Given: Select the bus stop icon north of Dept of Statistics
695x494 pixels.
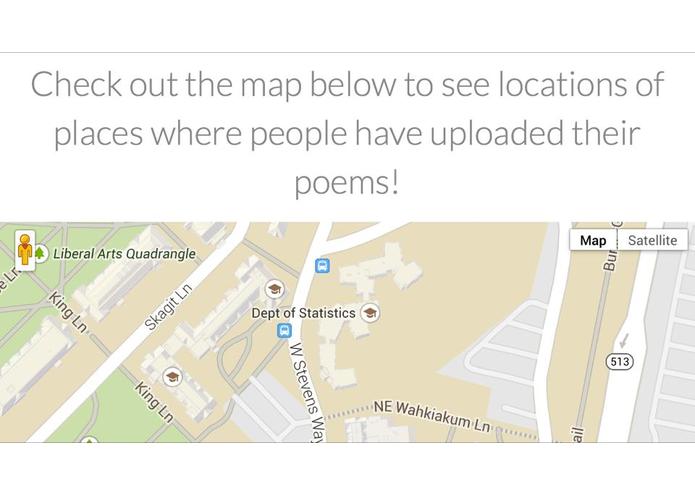Looking at the screenshot, I should (322, 266).
